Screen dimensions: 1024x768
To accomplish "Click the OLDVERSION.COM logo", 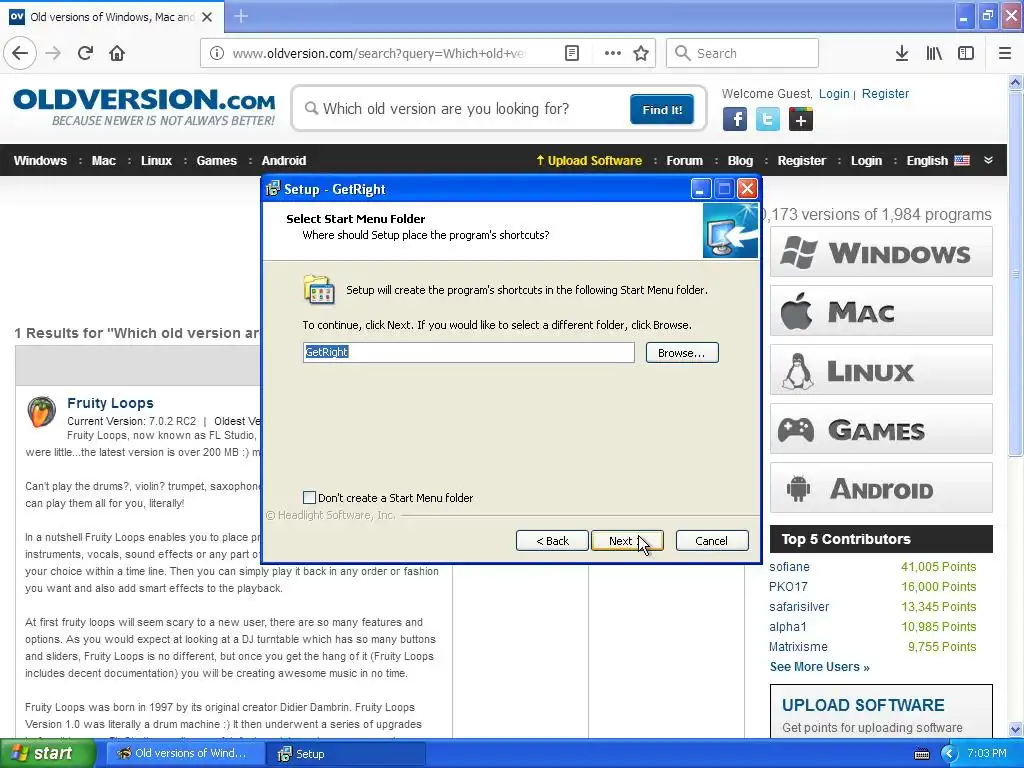I will point(144,107).
